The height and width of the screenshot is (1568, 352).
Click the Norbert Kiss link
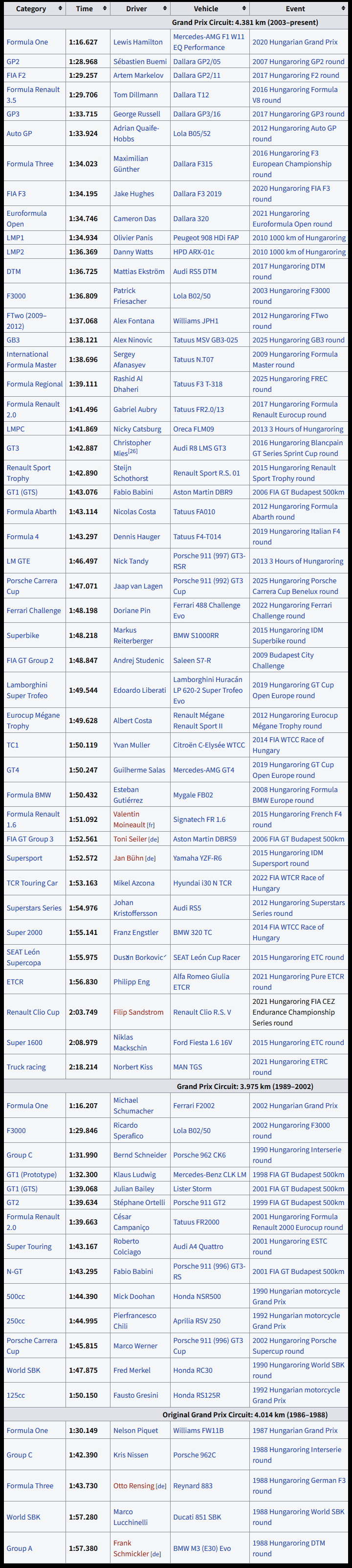pyautogui.click(x=133, y=1067)
